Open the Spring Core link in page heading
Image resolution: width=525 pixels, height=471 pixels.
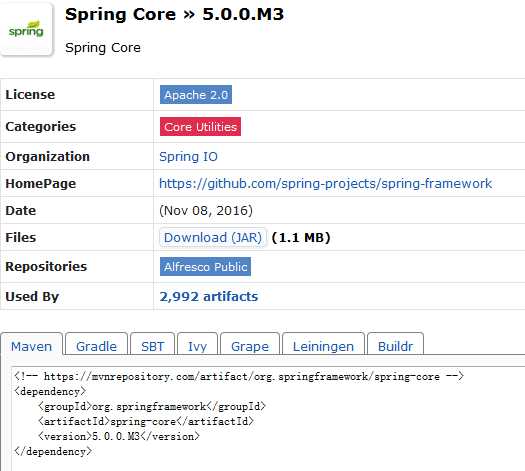click(x=120, y=14)
